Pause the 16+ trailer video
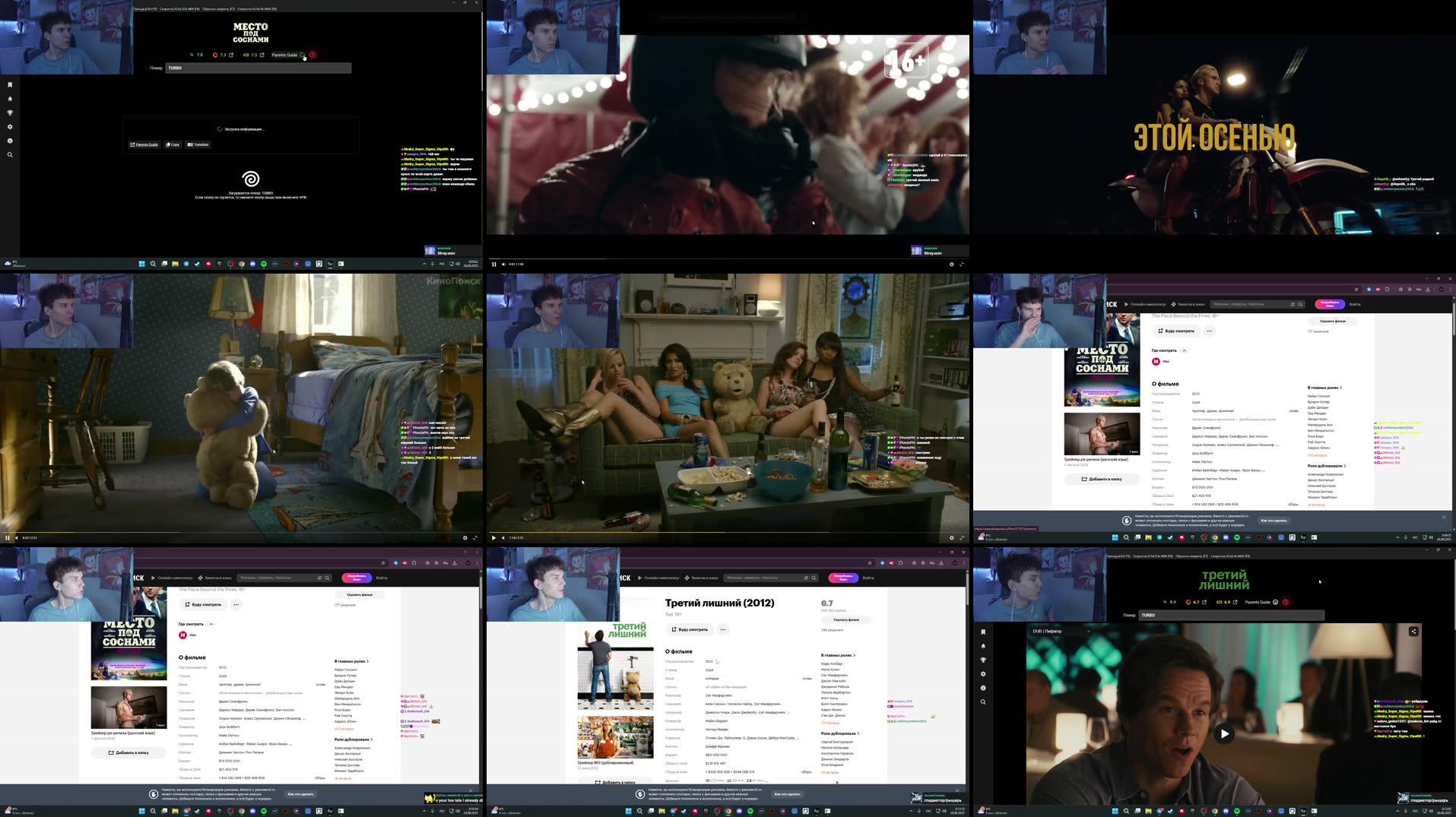Viewport: 1456px width, 817px height. coord(494,264)
